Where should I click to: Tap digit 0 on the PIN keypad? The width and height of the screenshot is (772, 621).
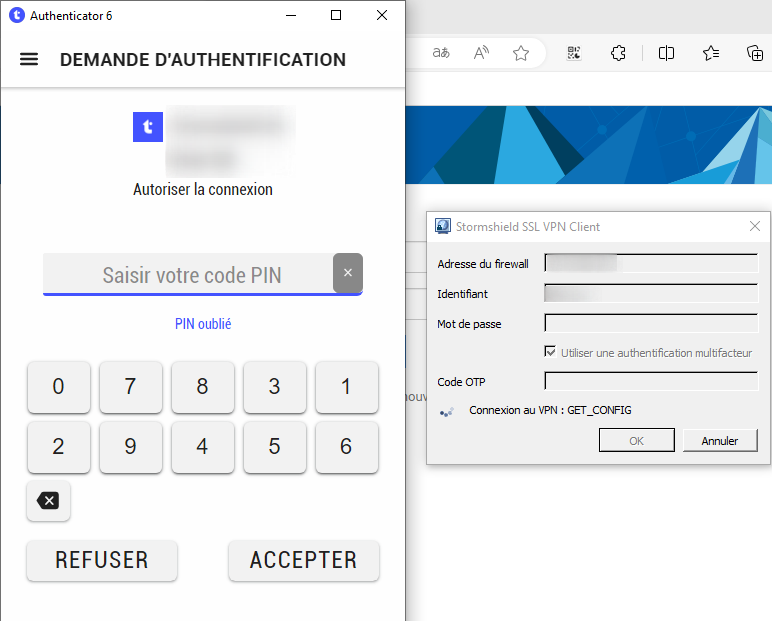58,387
